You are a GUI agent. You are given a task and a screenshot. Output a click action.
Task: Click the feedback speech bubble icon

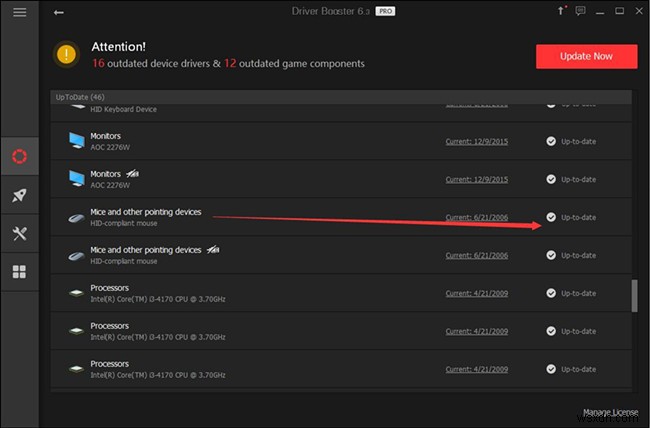pos(578,12)
